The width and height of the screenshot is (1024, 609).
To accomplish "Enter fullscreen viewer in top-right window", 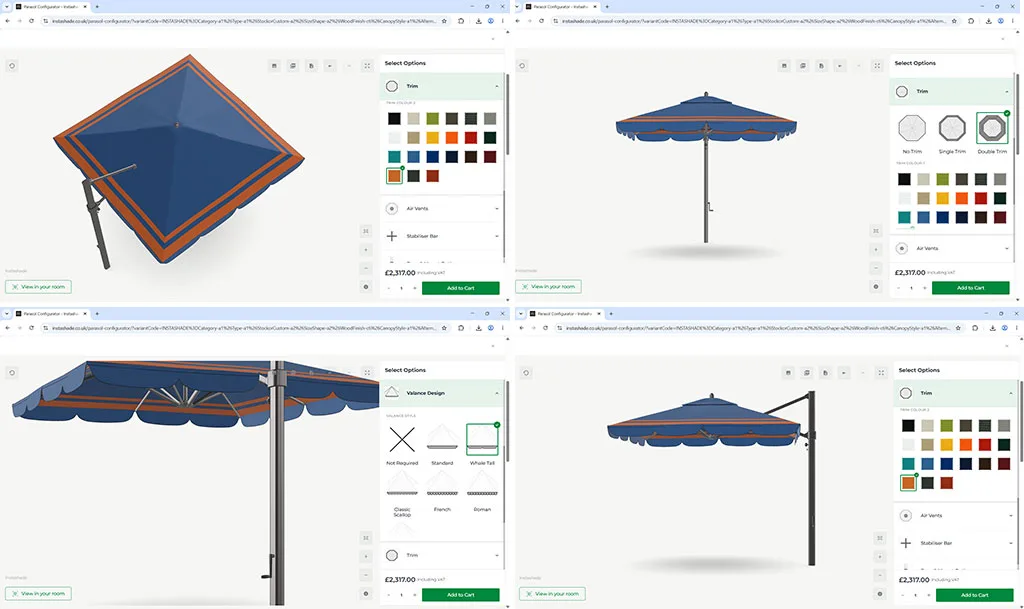I will (877, 65).
